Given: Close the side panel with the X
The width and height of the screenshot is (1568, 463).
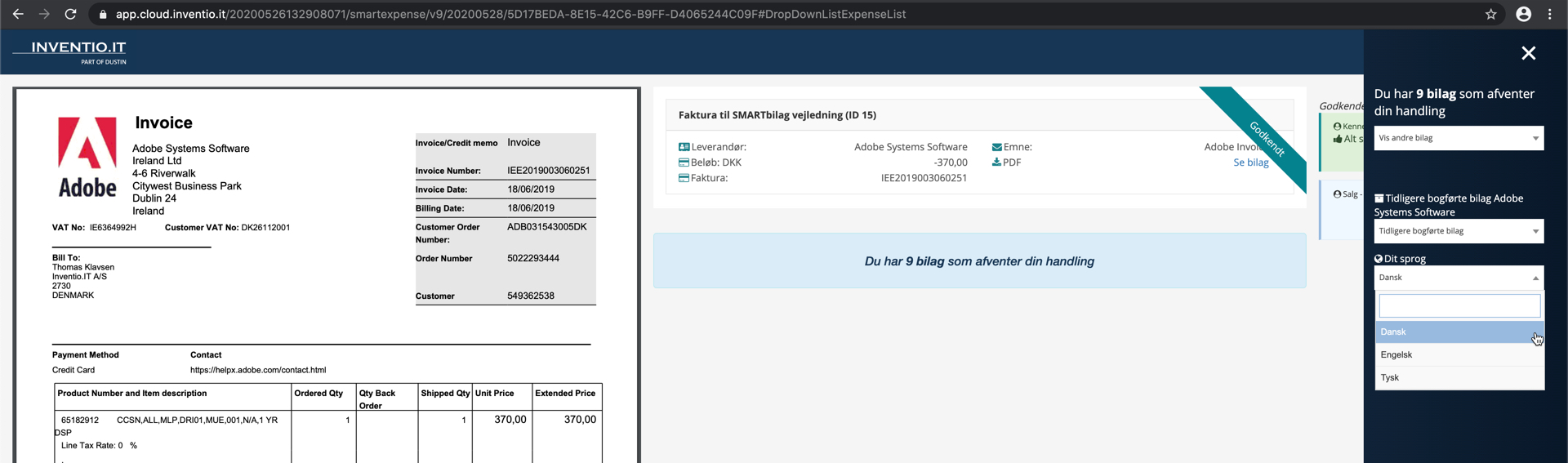Looking at the screenshot, I should click(x=1528, y=53).
